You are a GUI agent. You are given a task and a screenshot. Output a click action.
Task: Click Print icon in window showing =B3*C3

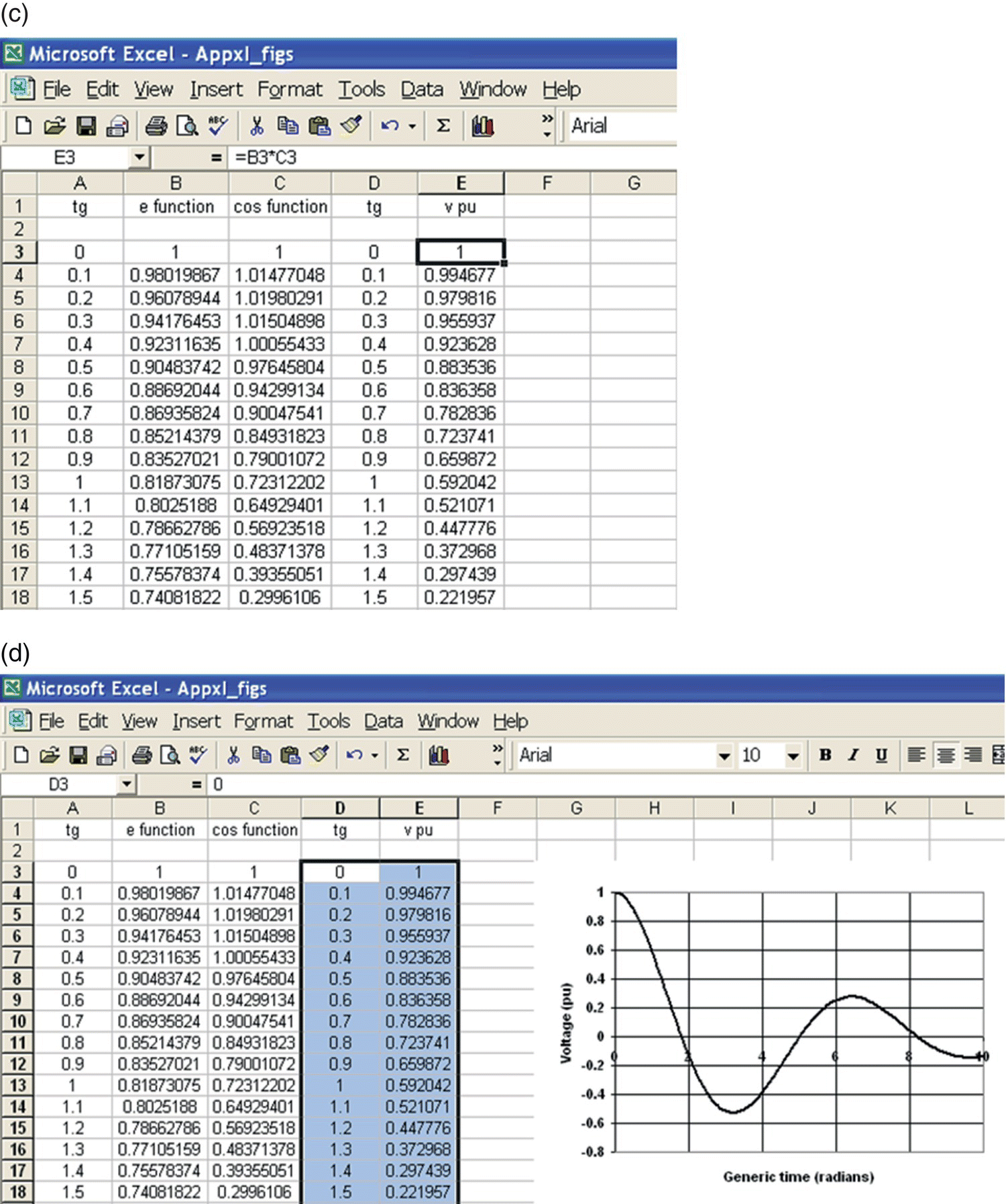[x=156, y=125]
